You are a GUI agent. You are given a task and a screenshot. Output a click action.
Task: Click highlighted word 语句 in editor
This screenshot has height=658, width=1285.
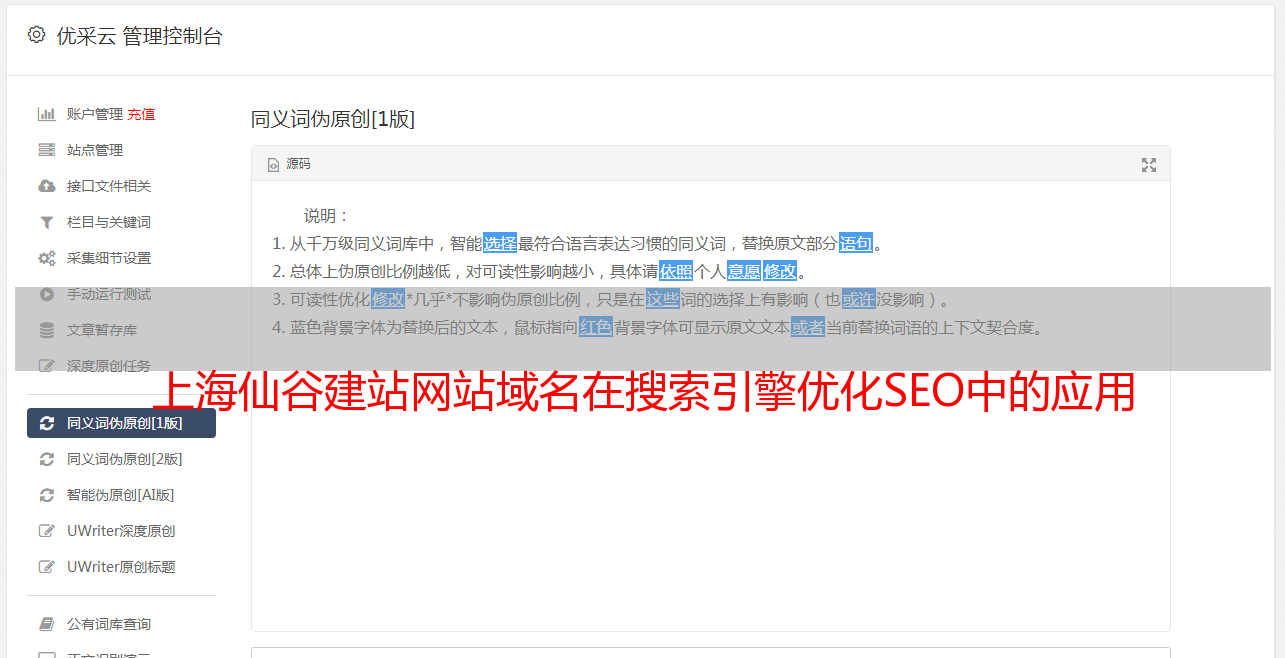(x=856, y=243)
